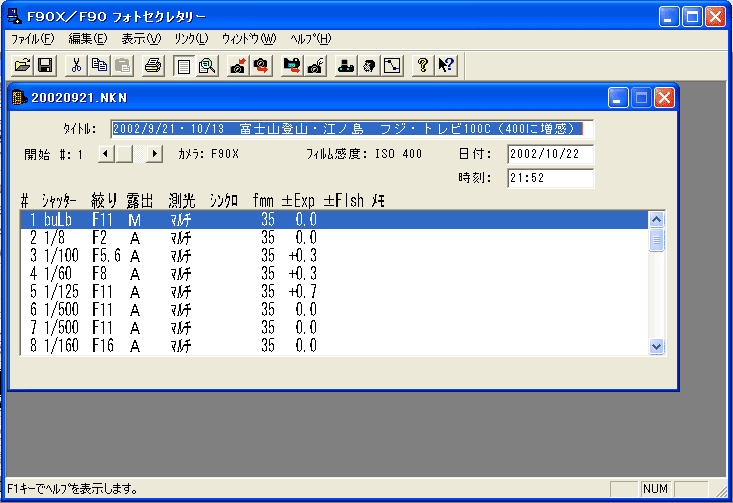733x503 pixels.
Task: Click in the 時刻 time field
Action: tap(550, 178)
